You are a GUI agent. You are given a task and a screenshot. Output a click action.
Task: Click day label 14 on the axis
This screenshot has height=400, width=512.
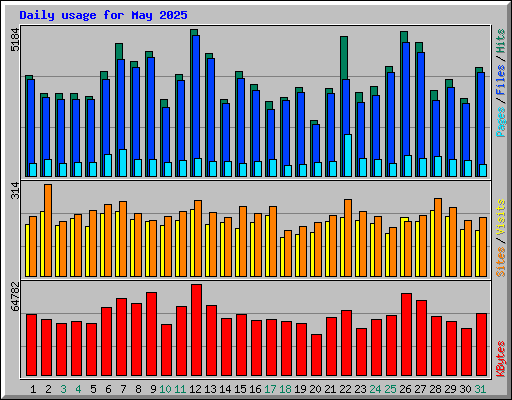click(x=225, y=389)
